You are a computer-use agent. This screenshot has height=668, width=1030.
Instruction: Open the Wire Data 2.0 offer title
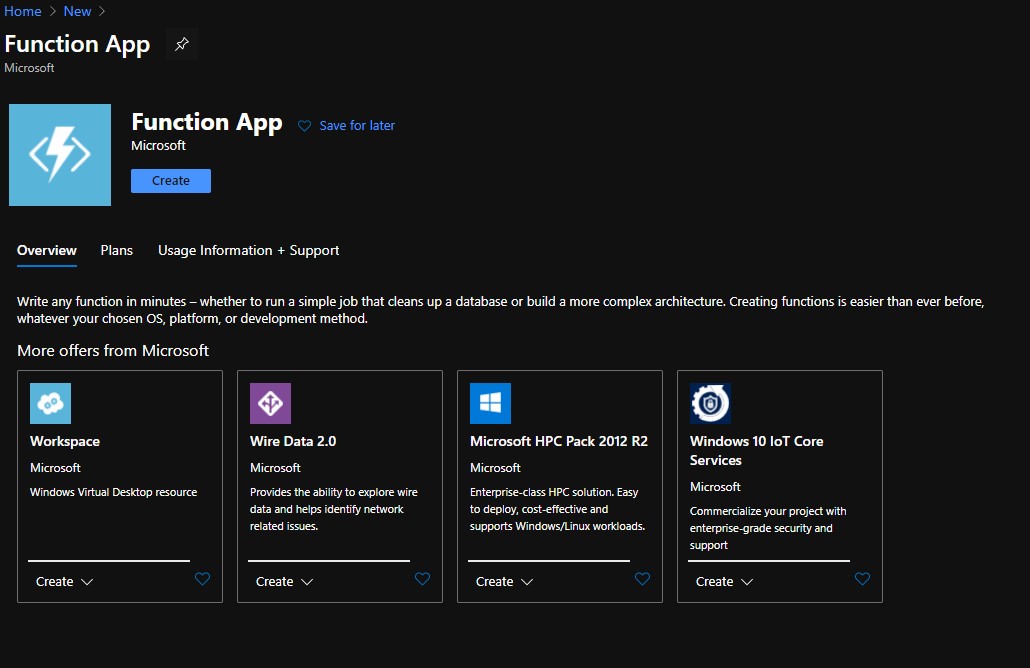(293, 441)
